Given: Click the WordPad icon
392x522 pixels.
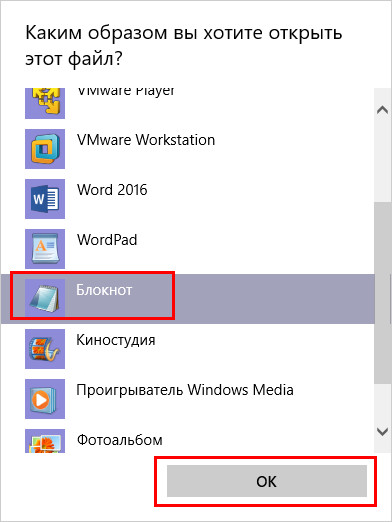Looking at the screenshot, I should [45, 249].
